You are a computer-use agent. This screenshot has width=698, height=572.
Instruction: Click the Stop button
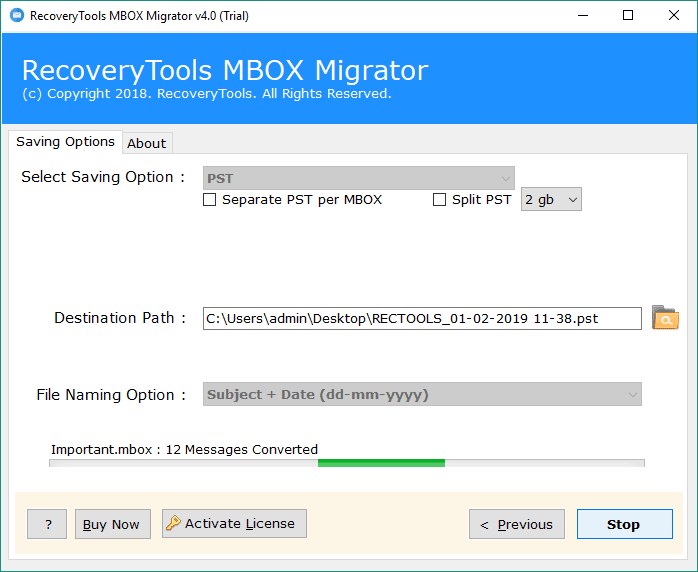tap(625, 524)
